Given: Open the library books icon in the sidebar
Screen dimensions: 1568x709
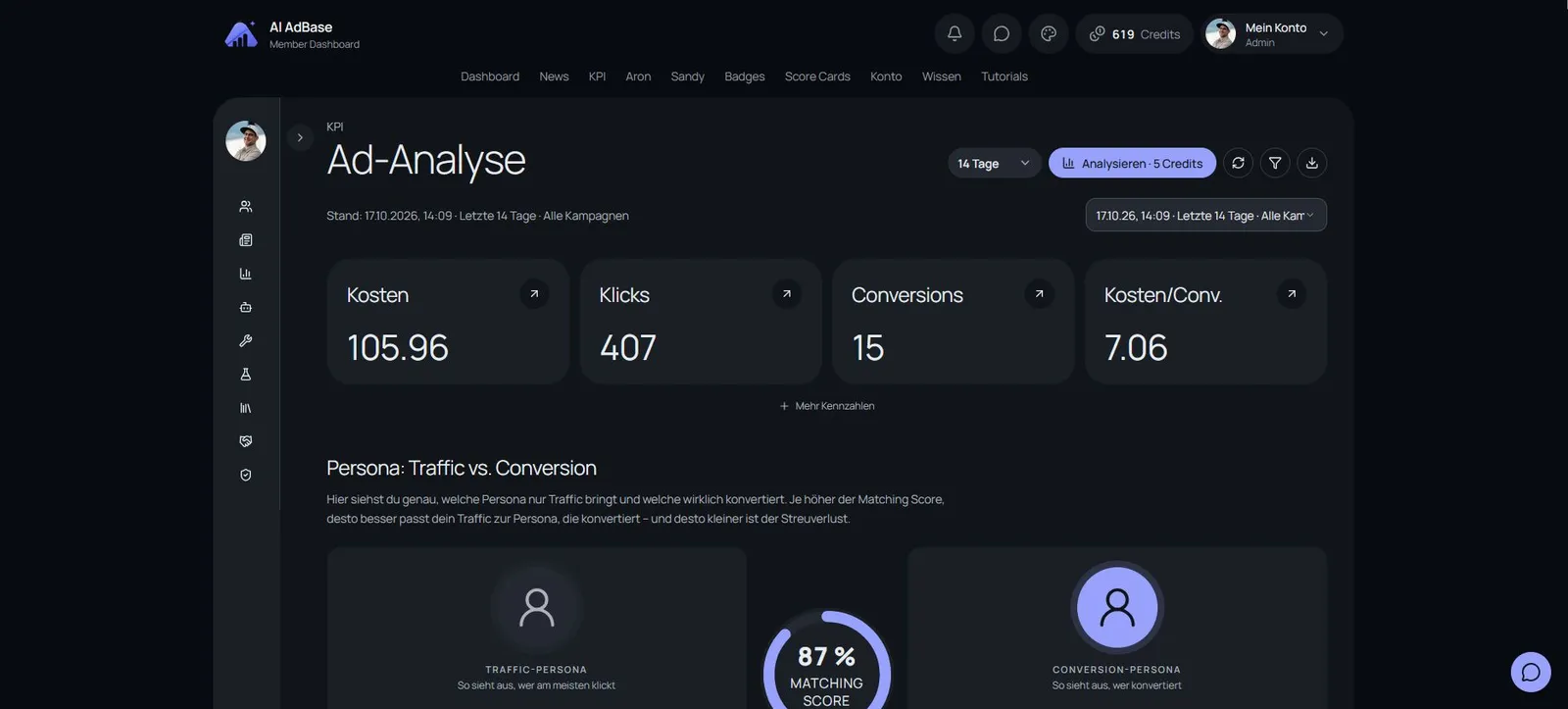Looking at the screenshot, I should coord(246,408).
